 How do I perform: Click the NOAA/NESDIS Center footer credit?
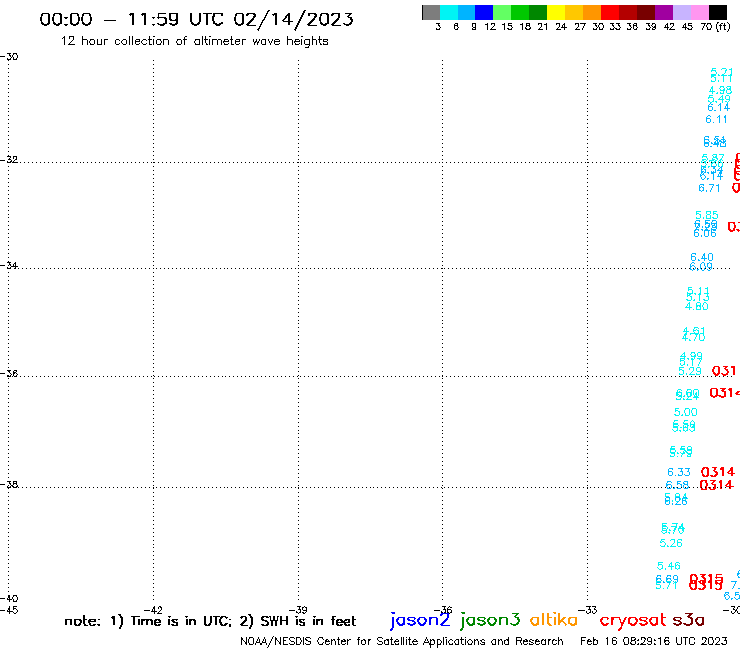point(402,642)
